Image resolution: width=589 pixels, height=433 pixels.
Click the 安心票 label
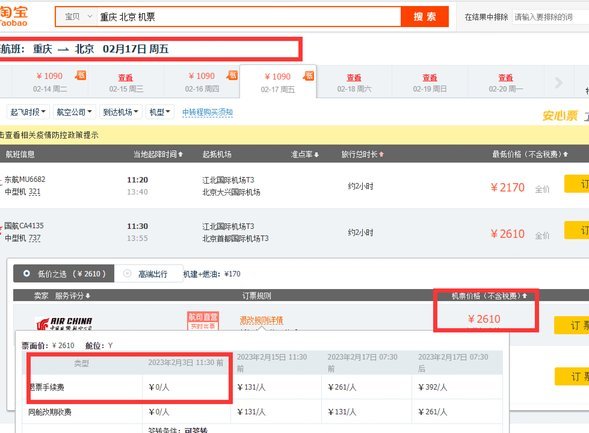click(x=560, y=116)
